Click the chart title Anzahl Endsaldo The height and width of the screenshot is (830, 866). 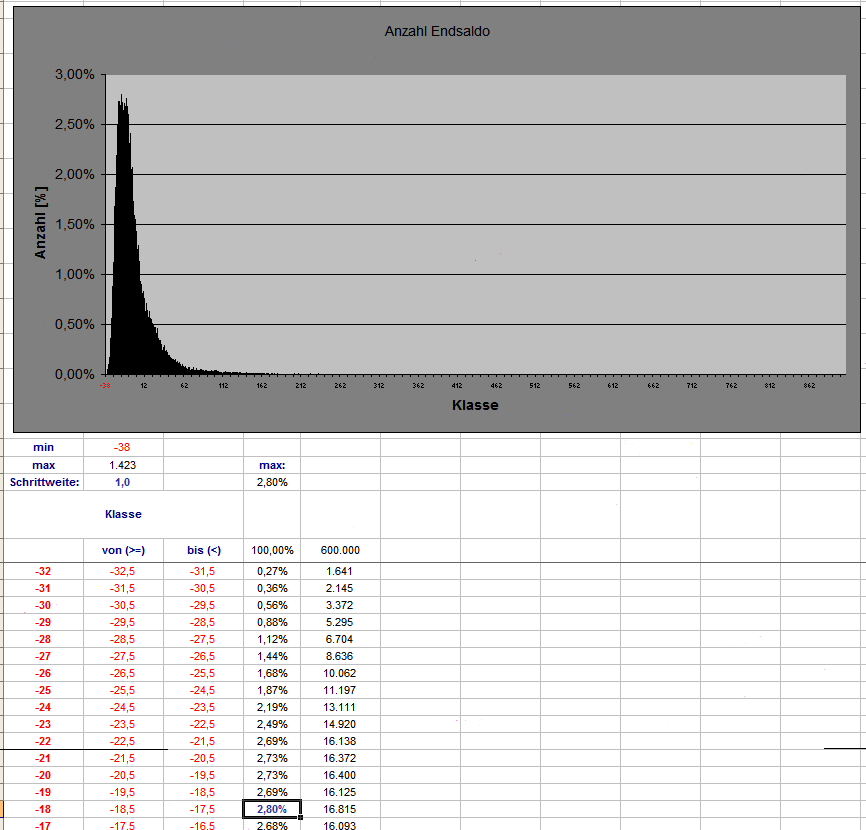[437, 31]
